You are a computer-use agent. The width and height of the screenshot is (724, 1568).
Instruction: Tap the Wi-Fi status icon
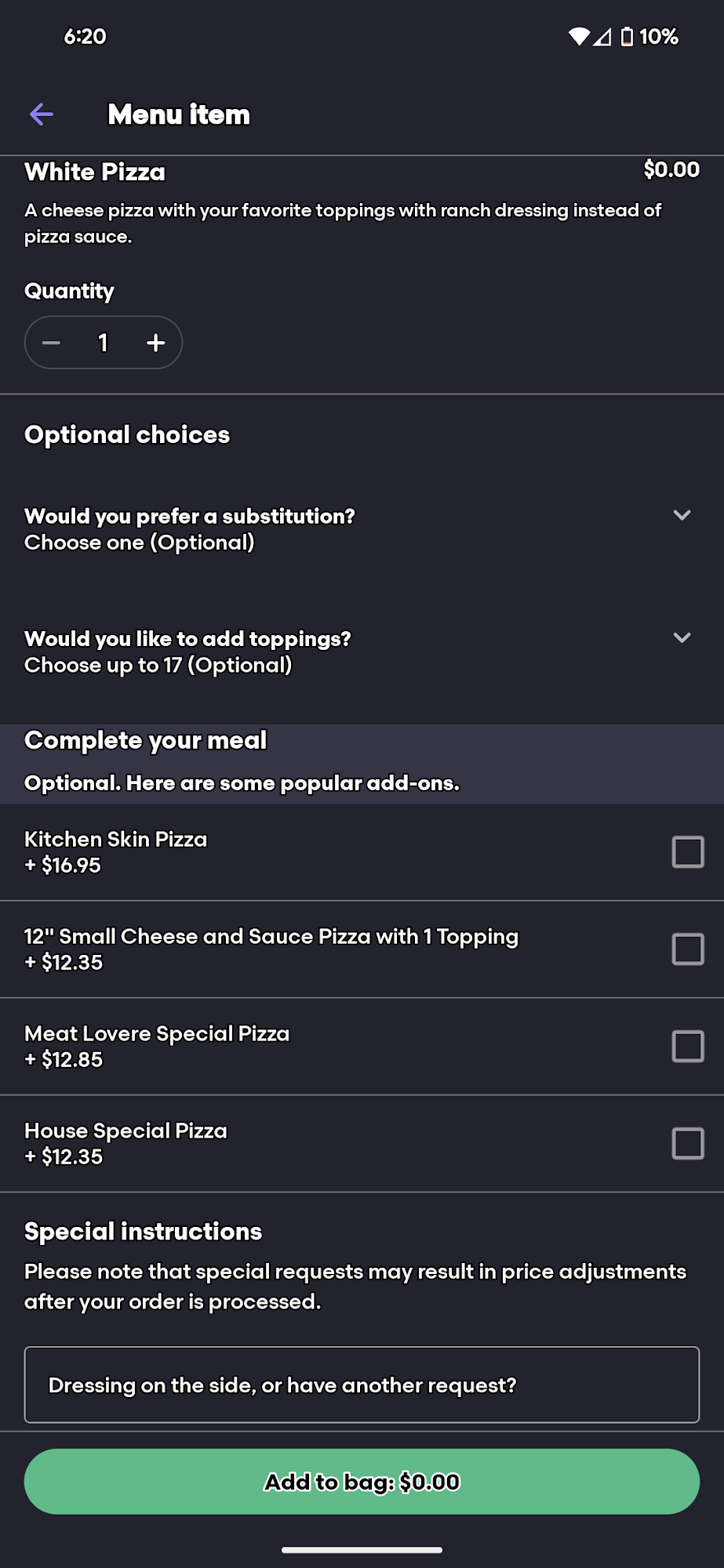[579, 37]
